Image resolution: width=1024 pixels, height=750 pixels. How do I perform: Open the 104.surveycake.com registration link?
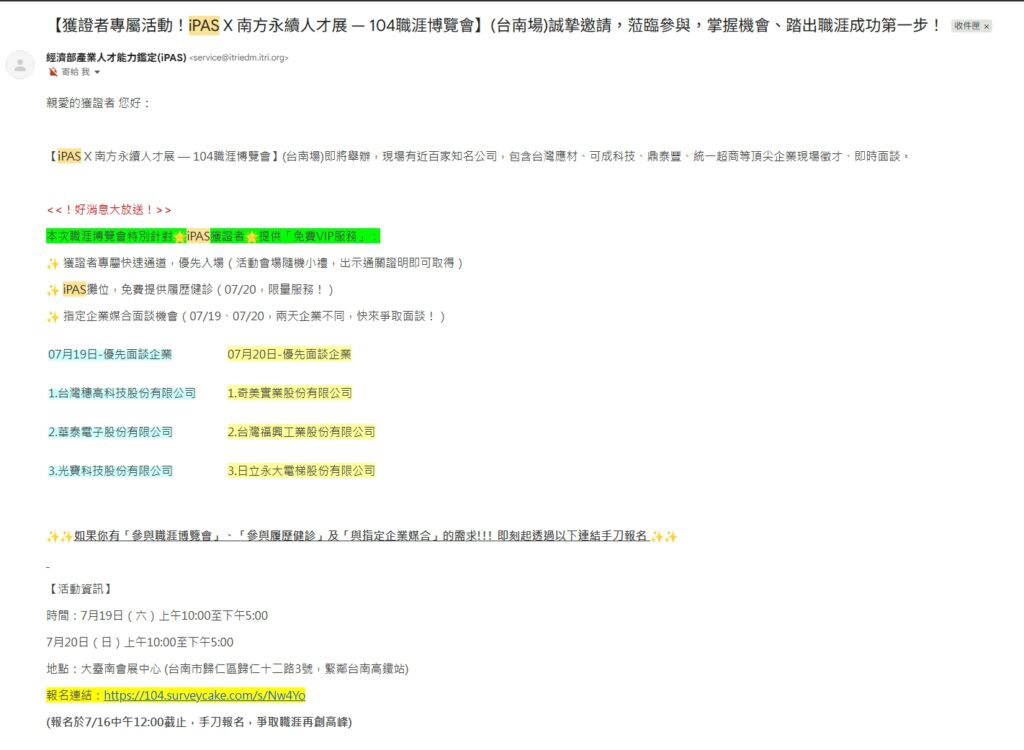(x=204, y=695)
